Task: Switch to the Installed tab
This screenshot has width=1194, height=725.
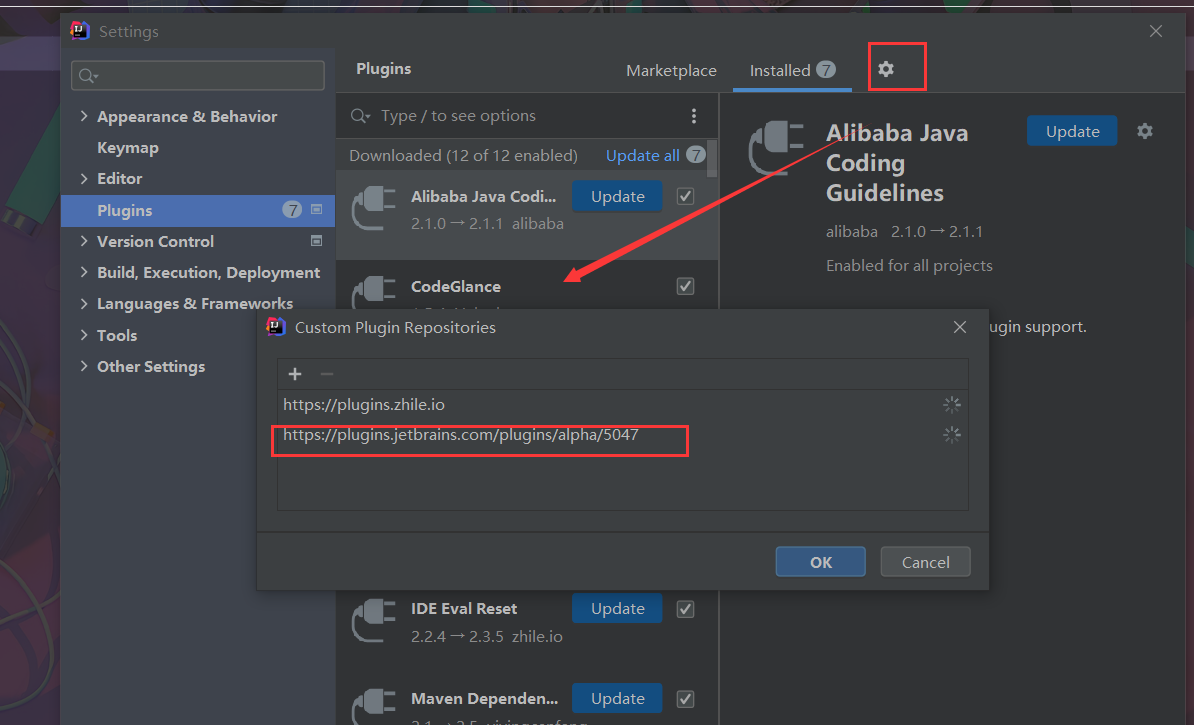Action: coord(792,70)
